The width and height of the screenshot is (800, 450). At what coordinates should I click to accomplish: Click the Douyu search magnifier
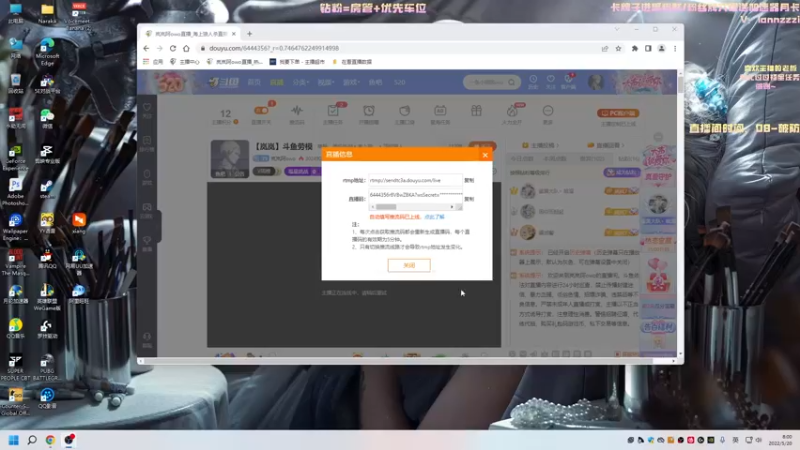pyautogui.click(x=511, y=82)
